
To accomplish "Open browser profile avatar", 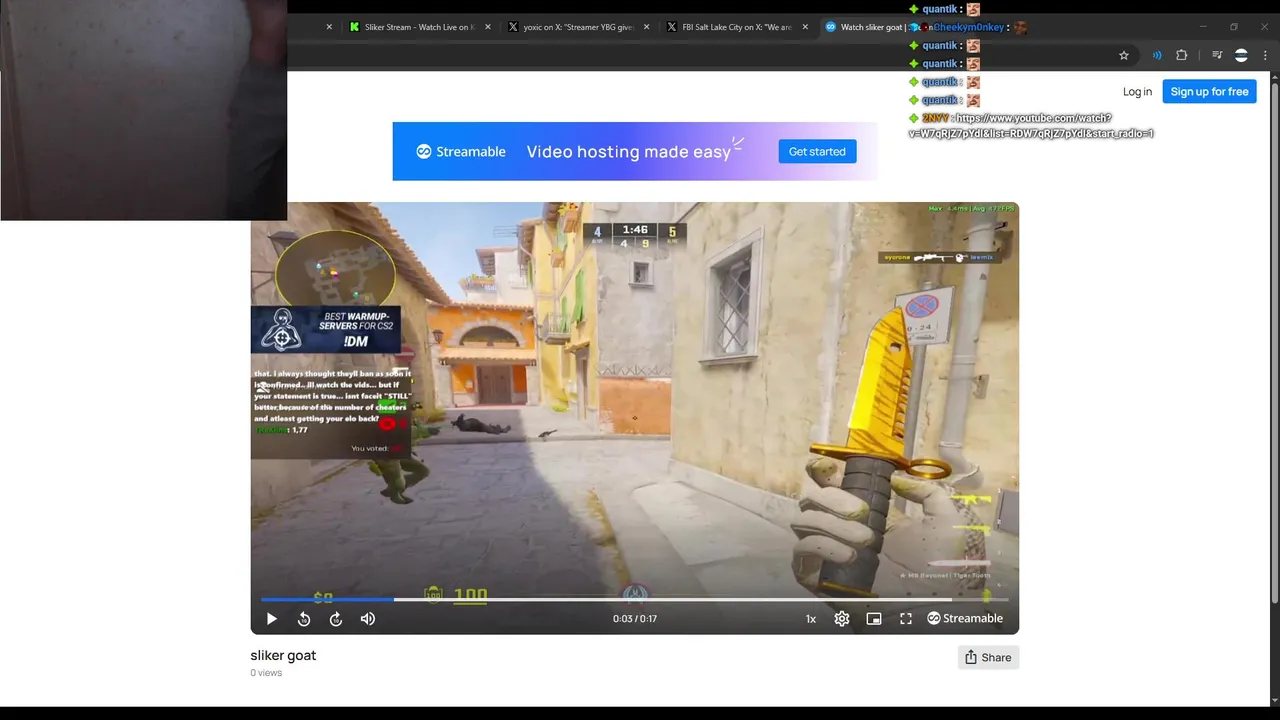I will tap(1241, 56).
